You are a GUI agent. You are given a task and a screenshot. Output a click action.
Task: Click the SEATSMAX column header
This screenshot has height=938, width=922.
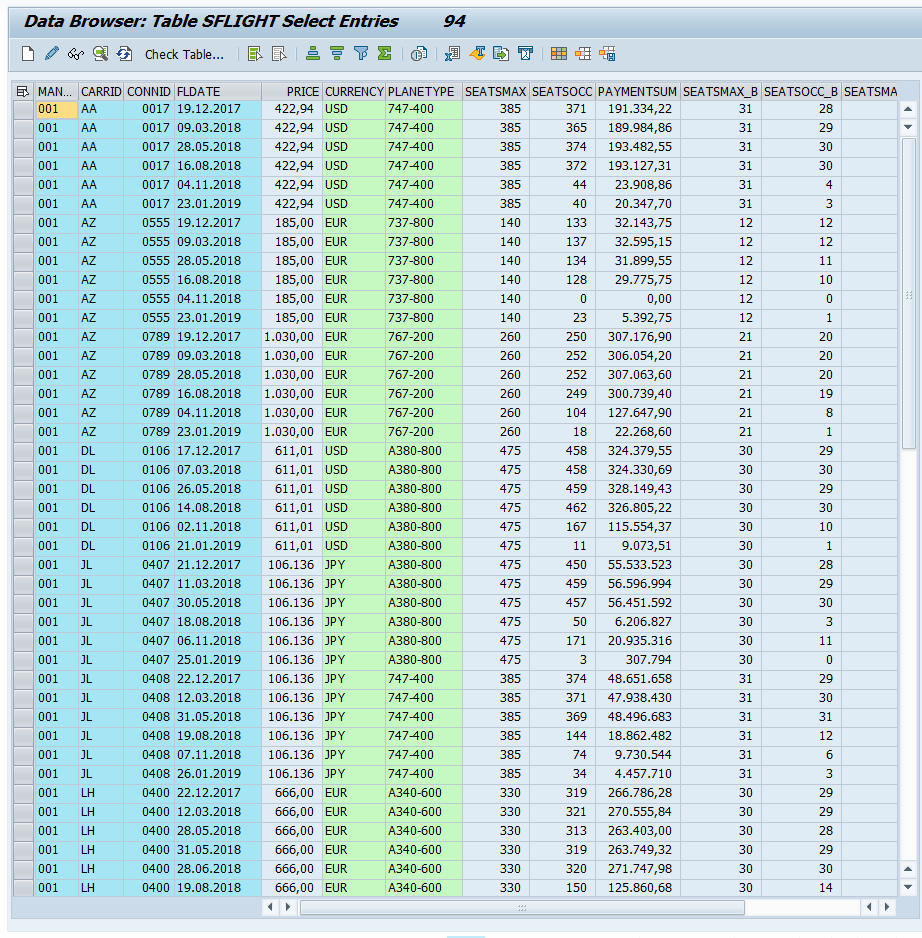click(495, 92)
